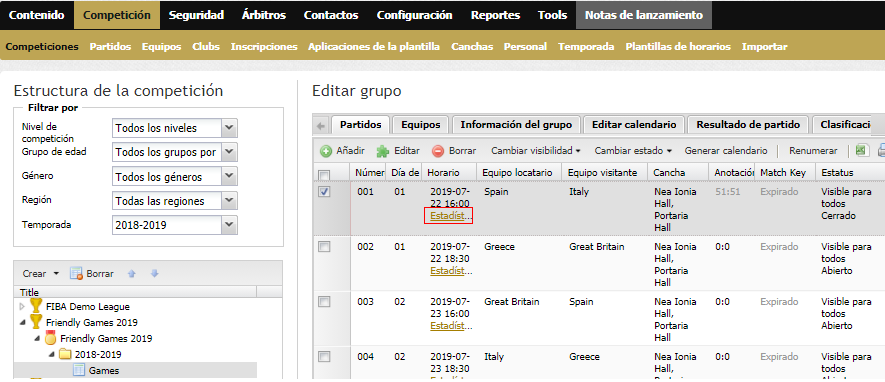
Task: Move tree item down with arrow
Action: click(155, 274)
